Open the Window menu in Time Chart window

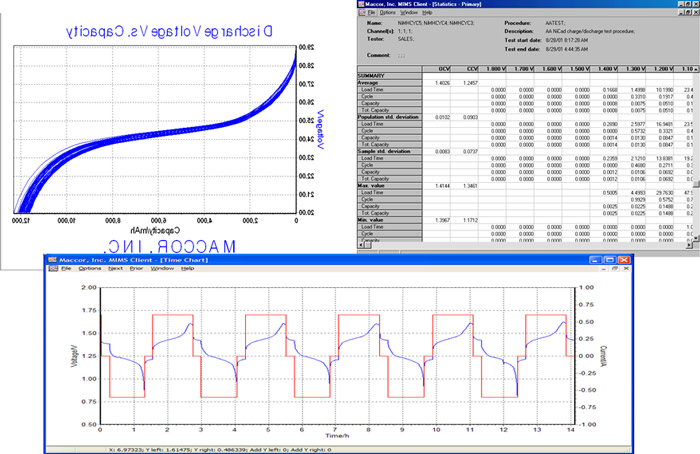pyautogui.click(x=162, y=268)
